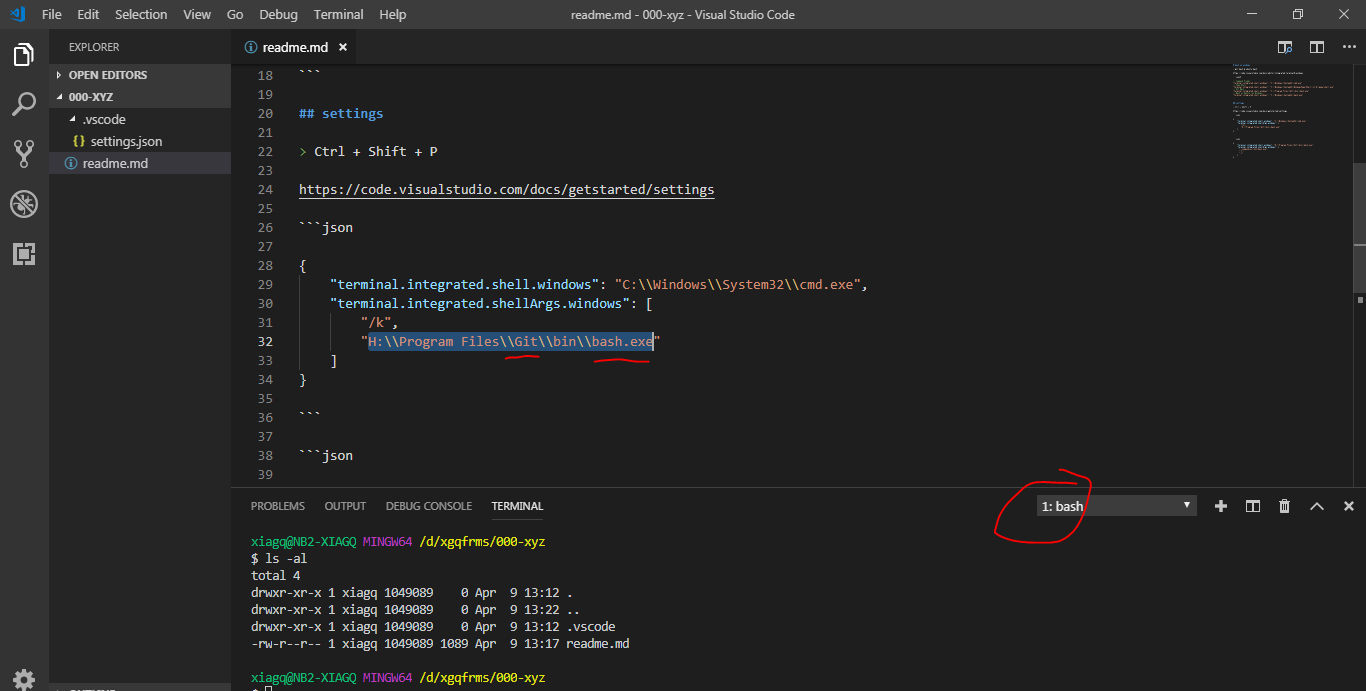Switch to the DEBUG CONSOLE tab
This screenshot has width=1366, height=691.
tap(428, 506)
